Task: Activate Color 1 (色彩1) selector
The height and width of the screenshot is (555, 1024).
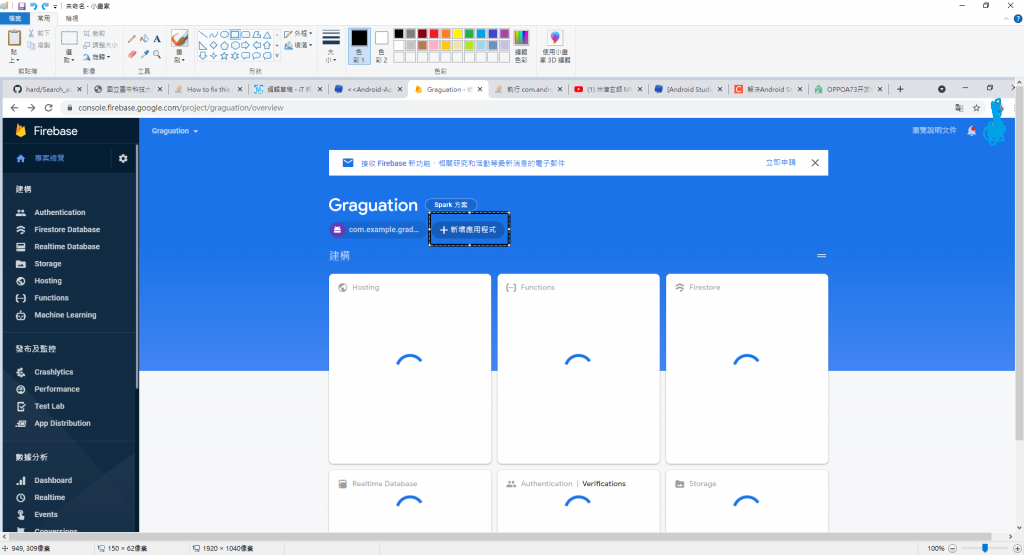Action: click(359, 46)
